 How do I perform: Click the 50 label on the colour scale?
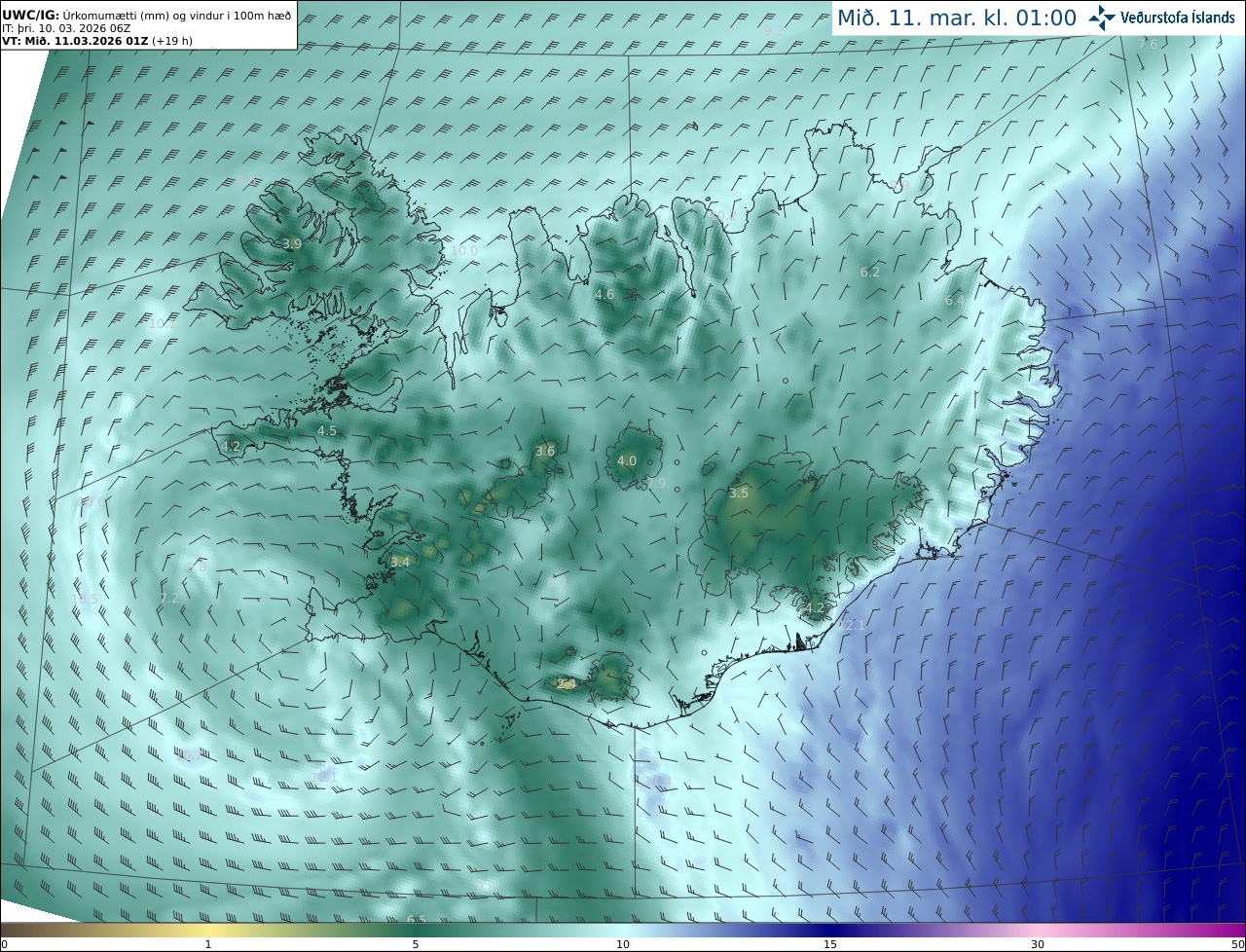pyautogui.click(x=1238, y=944)
